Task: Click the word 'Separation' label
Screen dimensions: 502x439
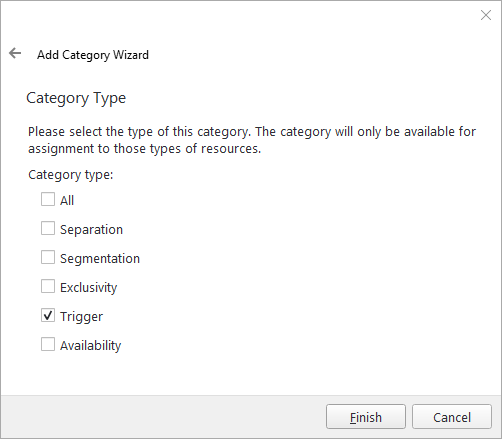Action: coord(91,230)
